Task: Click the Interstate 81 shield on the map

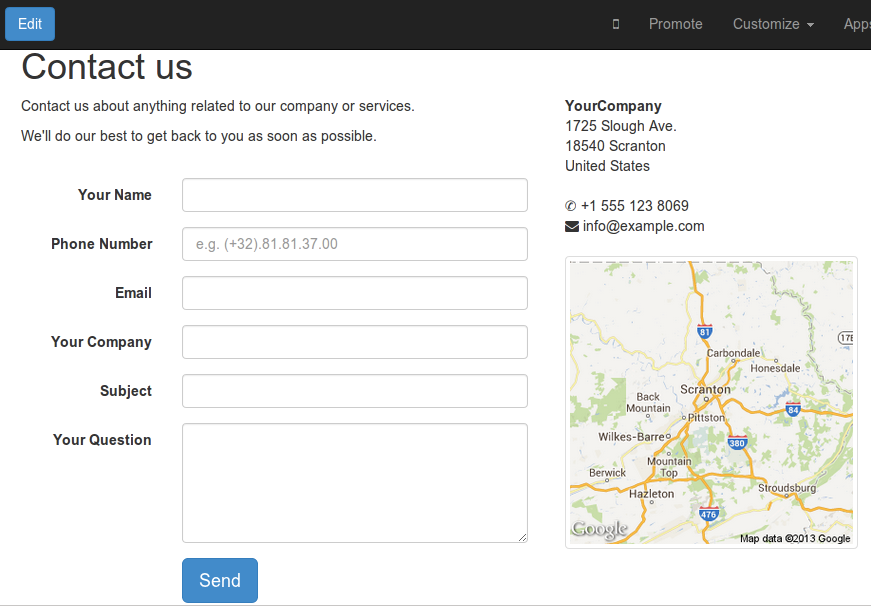Action: pyautogui.click(x=705, y=331)
